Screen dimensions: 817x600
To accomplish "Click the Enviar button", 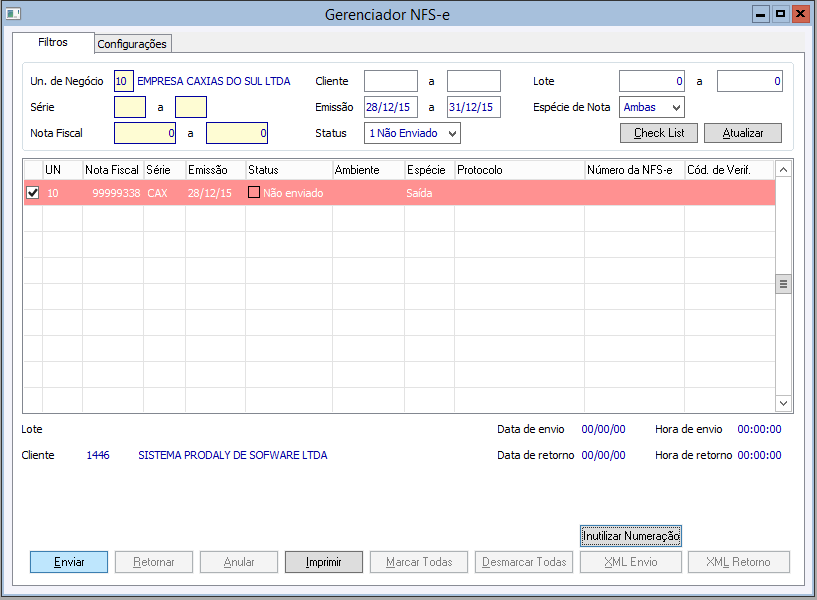I will pyautogui.click(x=69, y=562).
